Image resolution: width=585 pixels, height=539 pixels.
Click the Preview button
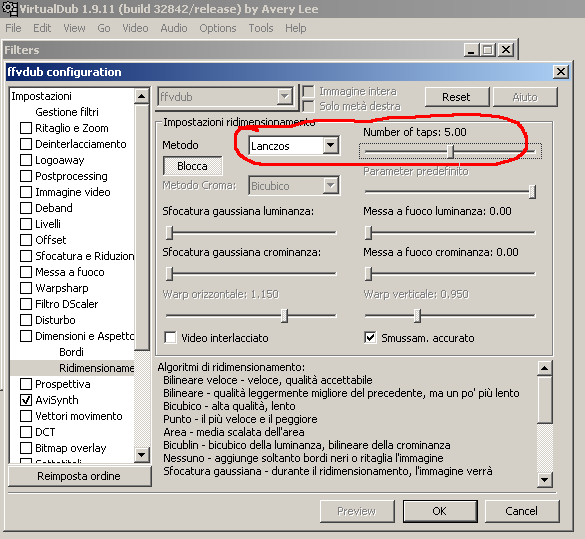point(357,511)
